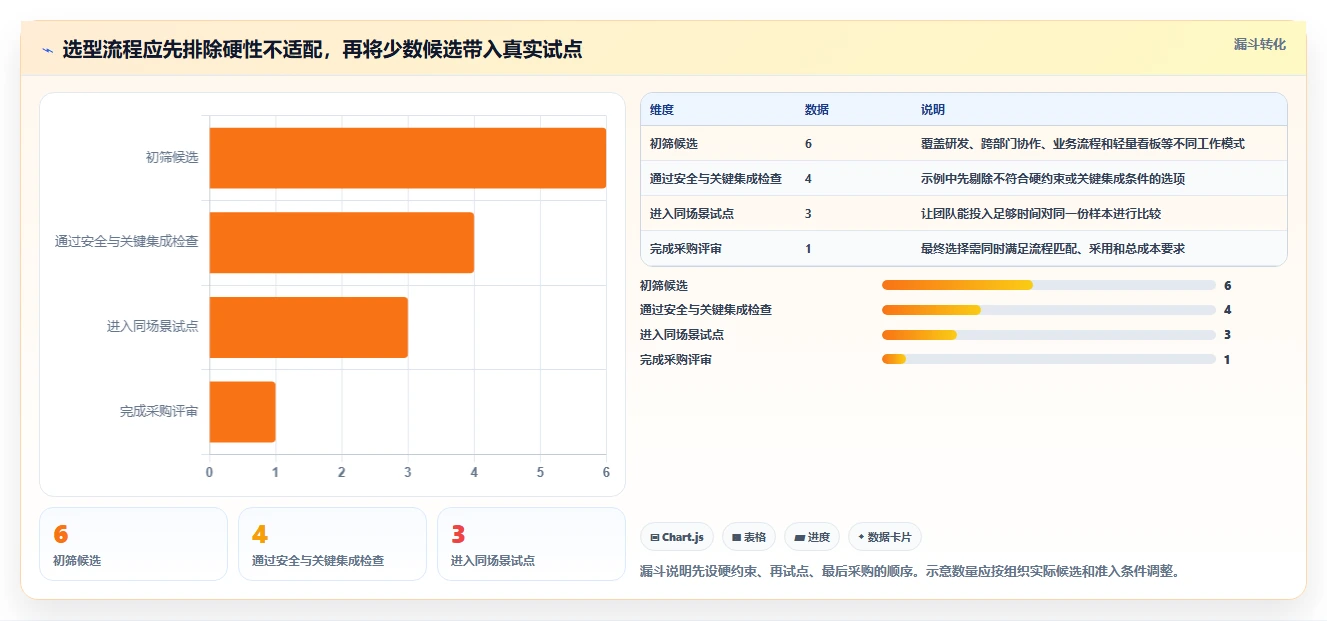
Task: Click the 漏斗转化 label in header
Action: (x=1259, y=44)
